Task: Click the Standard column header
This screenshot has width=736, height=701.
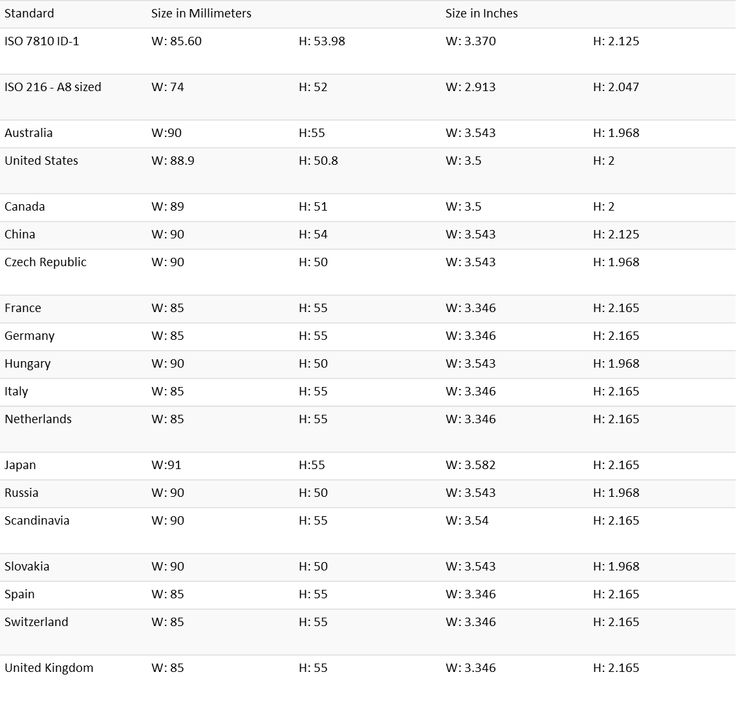Action: (x=29, y=13)
